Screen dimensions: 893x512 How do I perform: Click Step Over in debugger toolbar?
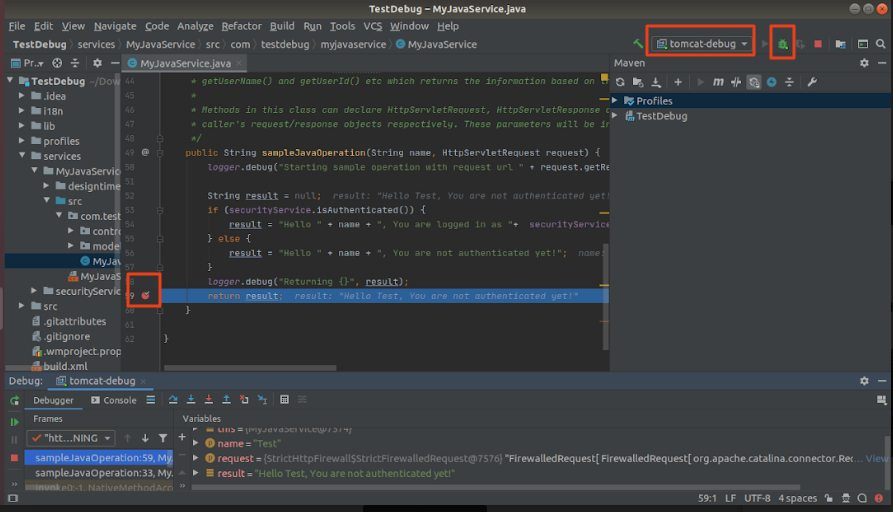[174, 400]
